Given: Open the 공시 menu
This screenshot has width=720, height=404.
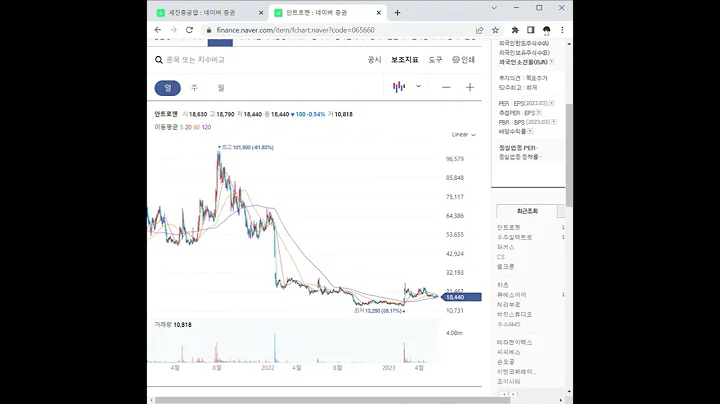Looking at the screenshot, I should [x=375, y=60].
